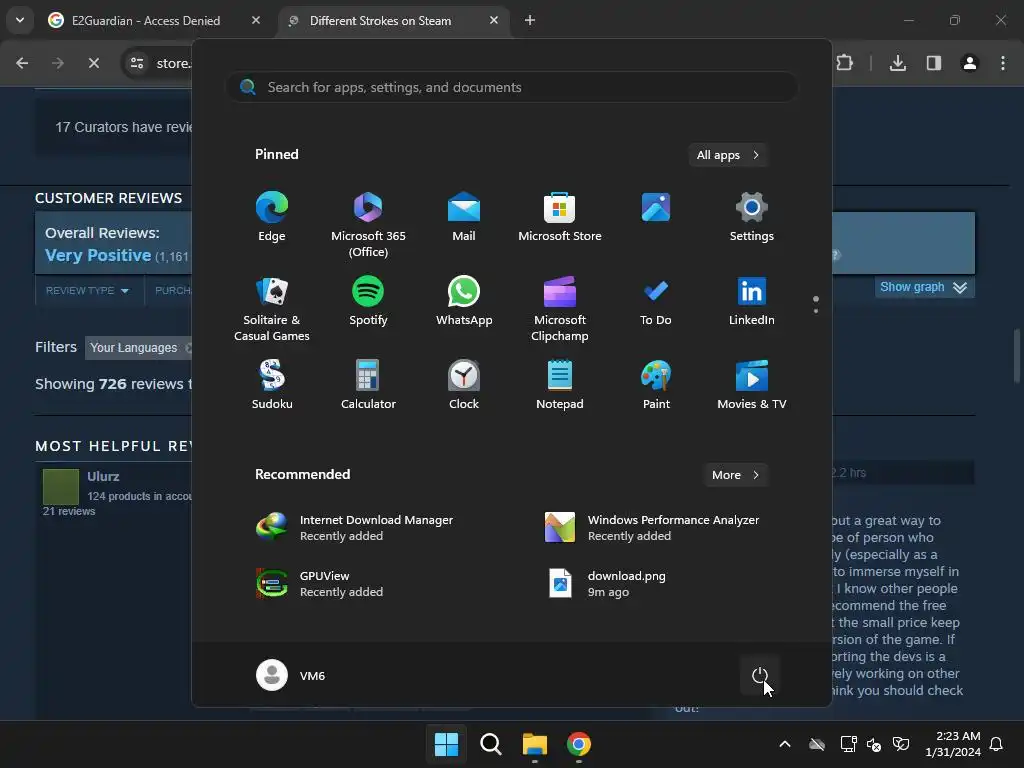Click the Your Languages filter tag
The height and width of the screenshot is (768, 1024).
tap(137, 347)
